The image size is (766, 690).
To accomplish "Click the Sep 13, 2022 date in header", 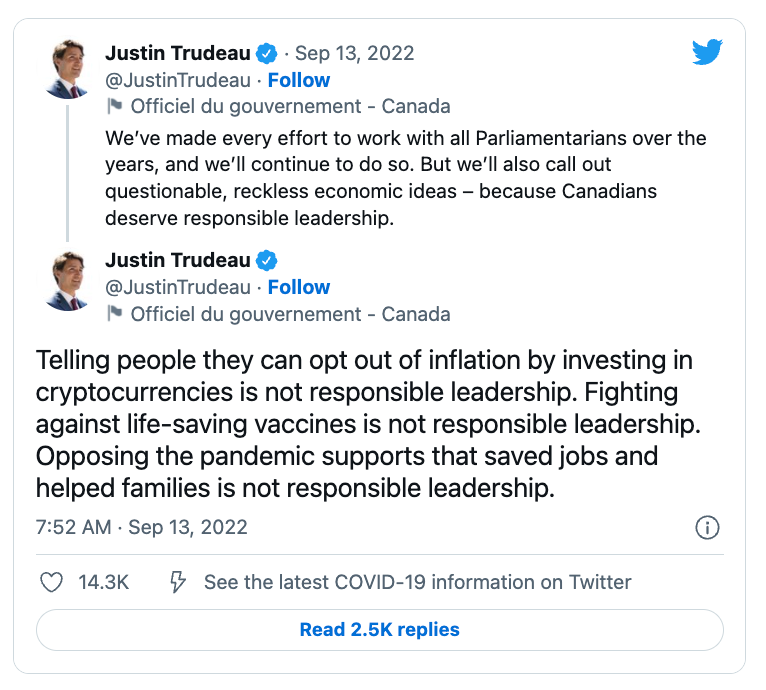I will coord(355,53).
